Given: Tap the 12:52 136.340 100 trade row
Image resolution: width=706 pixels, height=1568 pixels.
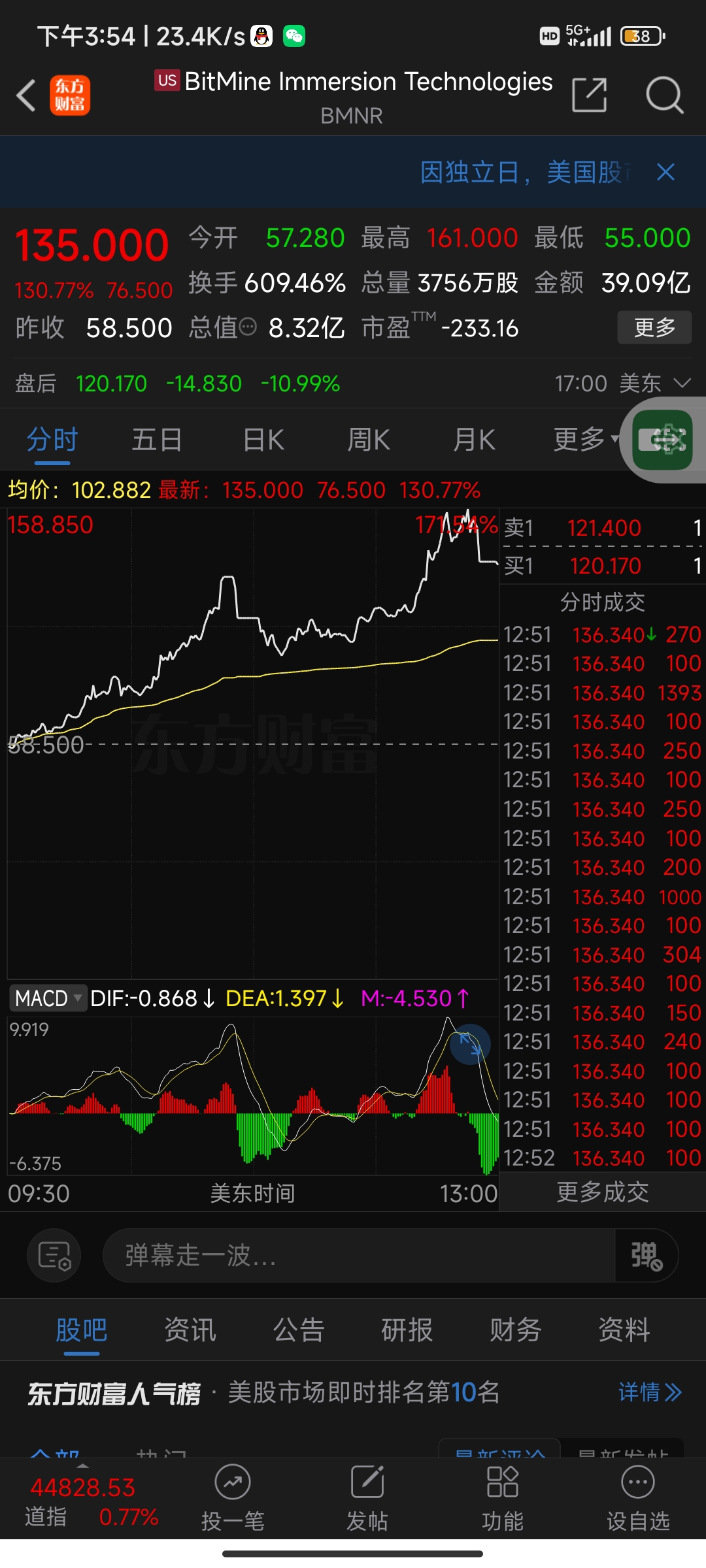Looking at the screenshot, I should point(602,1158).
